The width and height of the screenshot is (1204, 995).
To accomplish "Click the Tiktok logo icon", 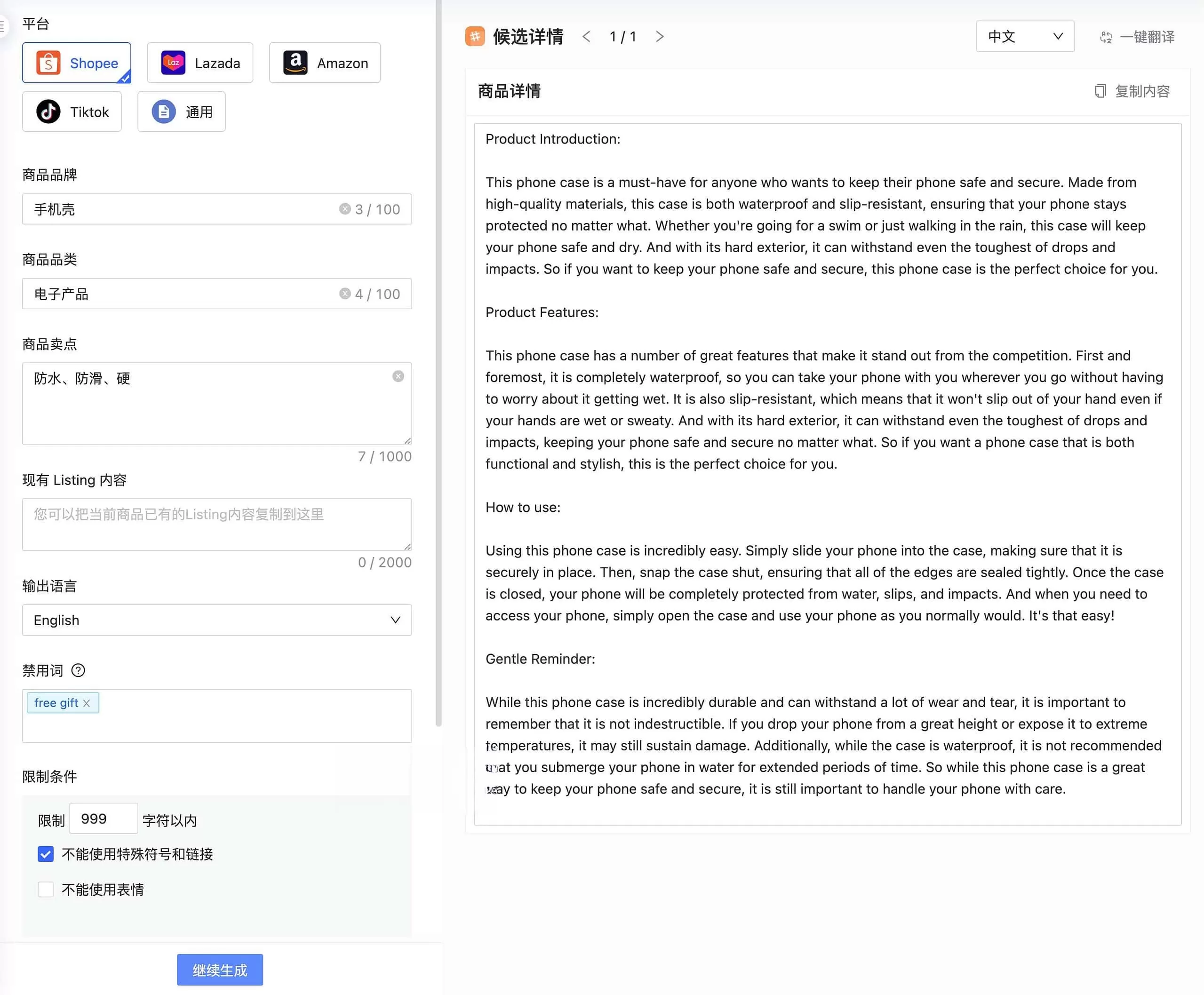I will point(48,112).
